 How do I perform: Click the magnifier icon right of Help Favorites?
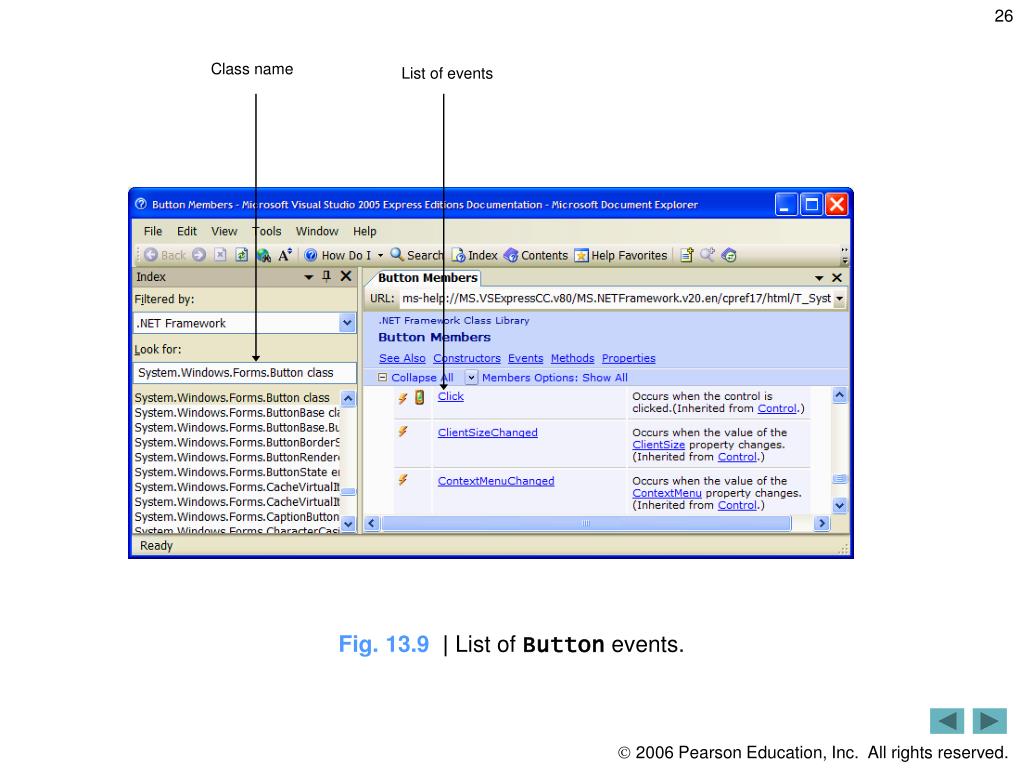pos(707,255)
